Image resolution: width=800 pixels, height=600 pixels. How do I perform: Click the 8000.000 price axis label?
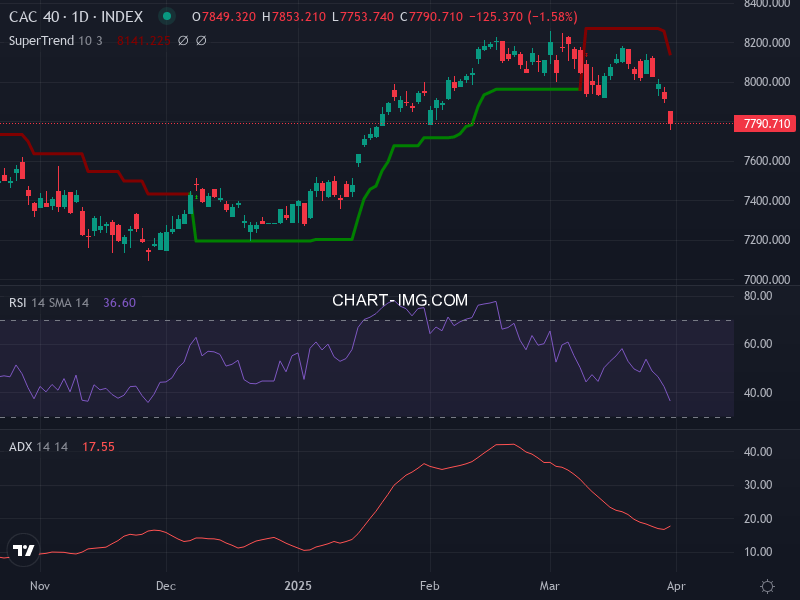[x=767, y=82]
